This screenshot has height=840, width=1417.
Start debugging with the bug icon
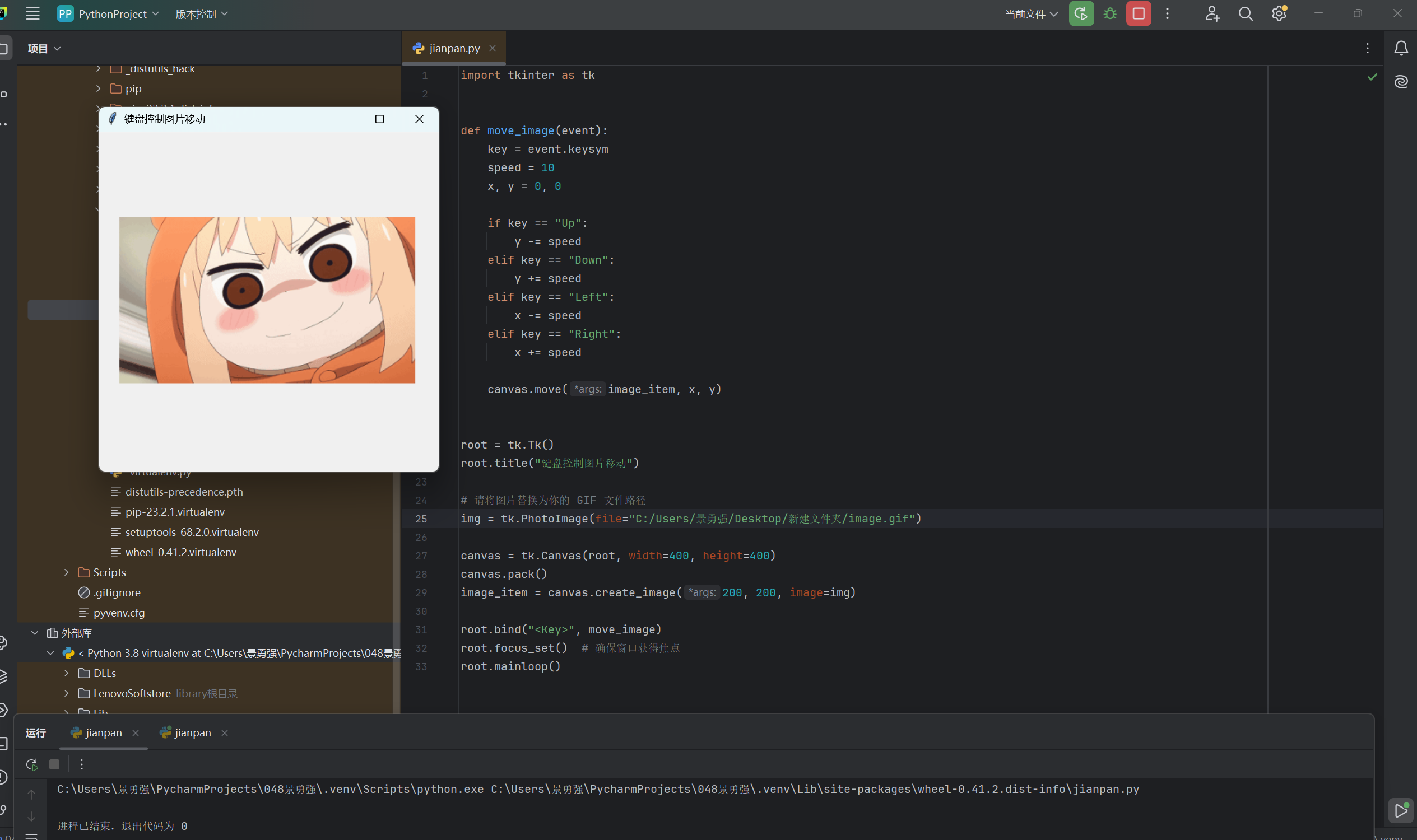tap(1110, 13)
